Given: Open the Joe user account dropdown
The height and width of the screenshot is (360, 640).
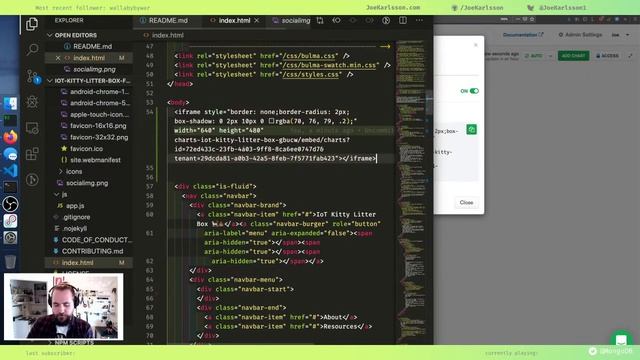Looking at the screenshot, I should pyautogui.click(x=620, y=35).
